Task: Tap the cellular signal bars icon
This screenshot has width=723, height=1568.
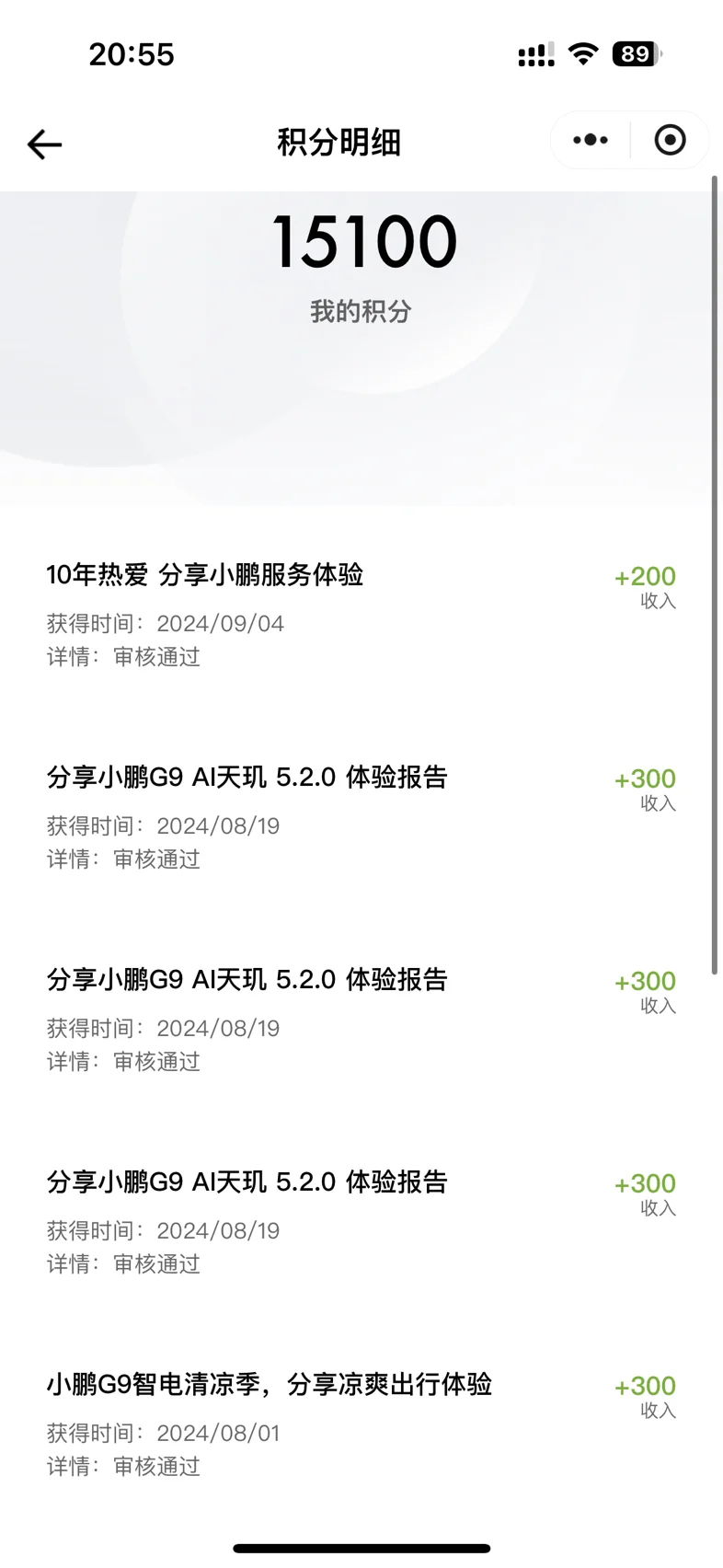Action: point(536,54)
